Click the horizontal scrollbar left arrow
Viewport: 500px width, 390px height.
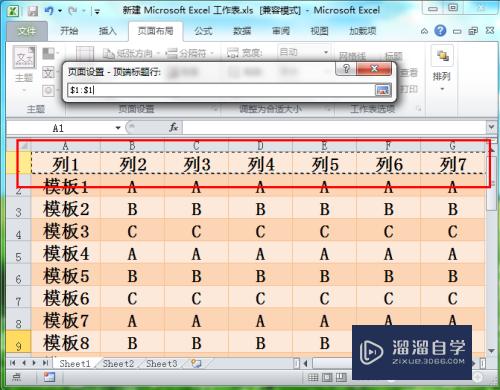coord(305,363)
